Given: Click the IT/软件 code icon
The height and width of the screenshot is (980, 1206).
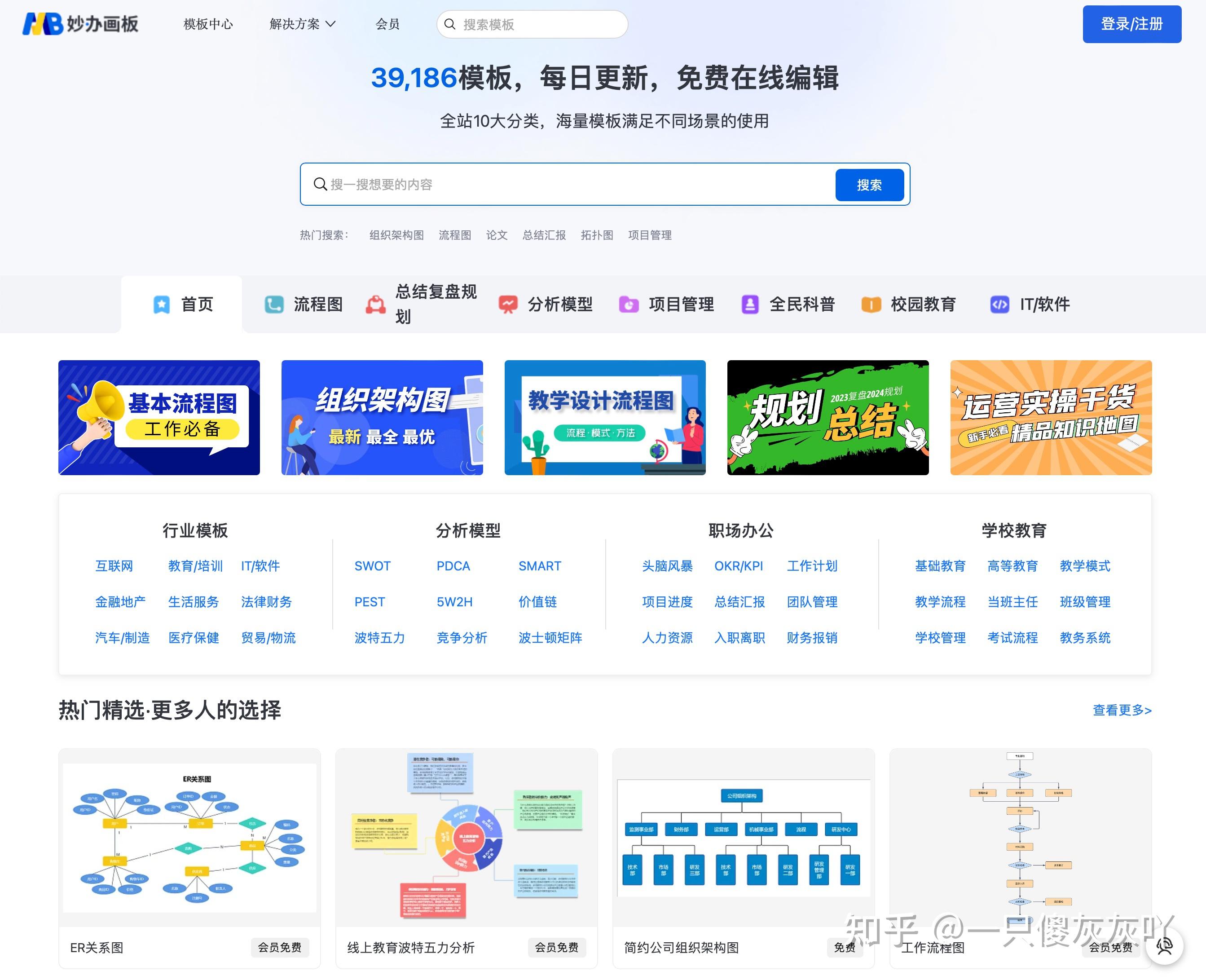Looking at the screenshot, I should coord(999,304).
